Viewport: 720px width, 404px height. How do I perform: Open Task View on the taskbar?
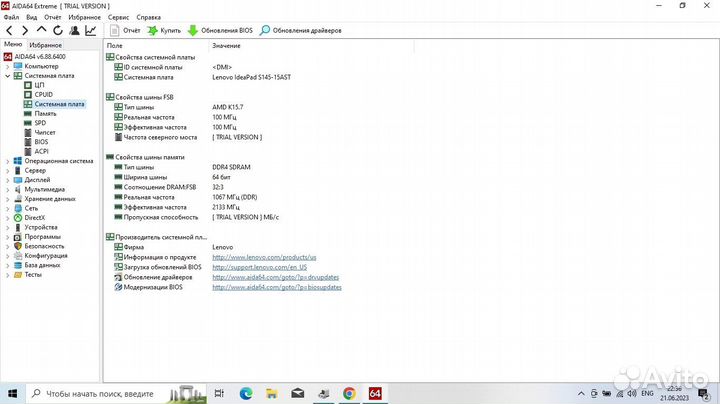219,393
